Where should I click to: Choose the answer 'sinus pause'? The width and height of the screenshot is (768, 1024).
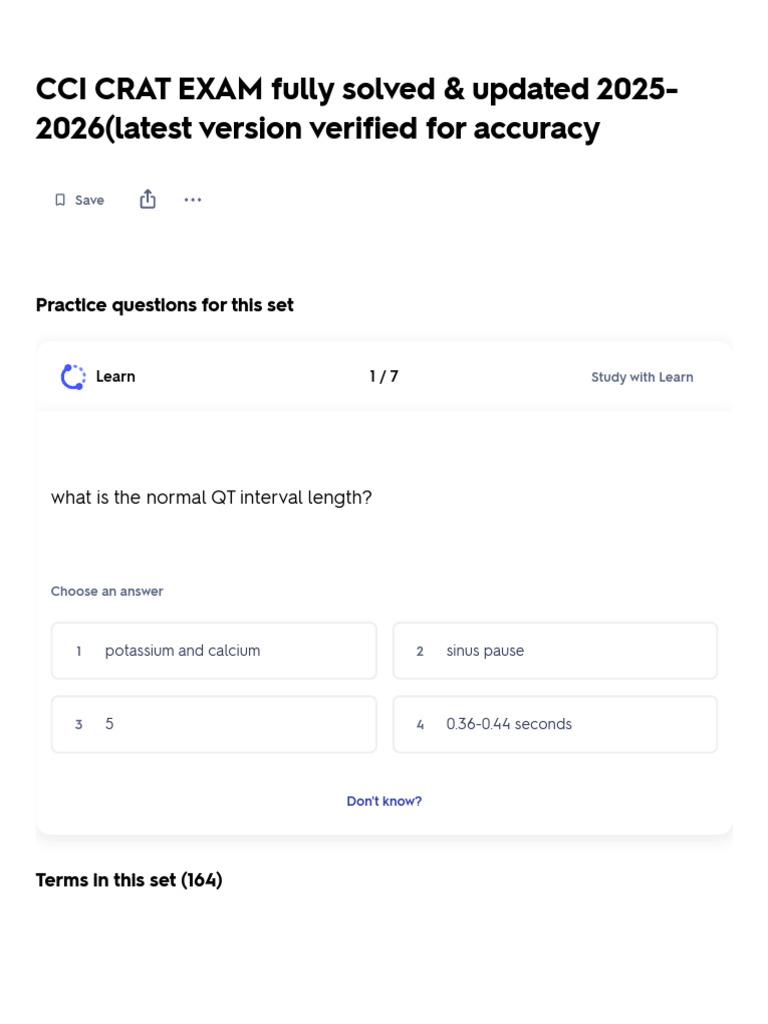pos(555,650)
